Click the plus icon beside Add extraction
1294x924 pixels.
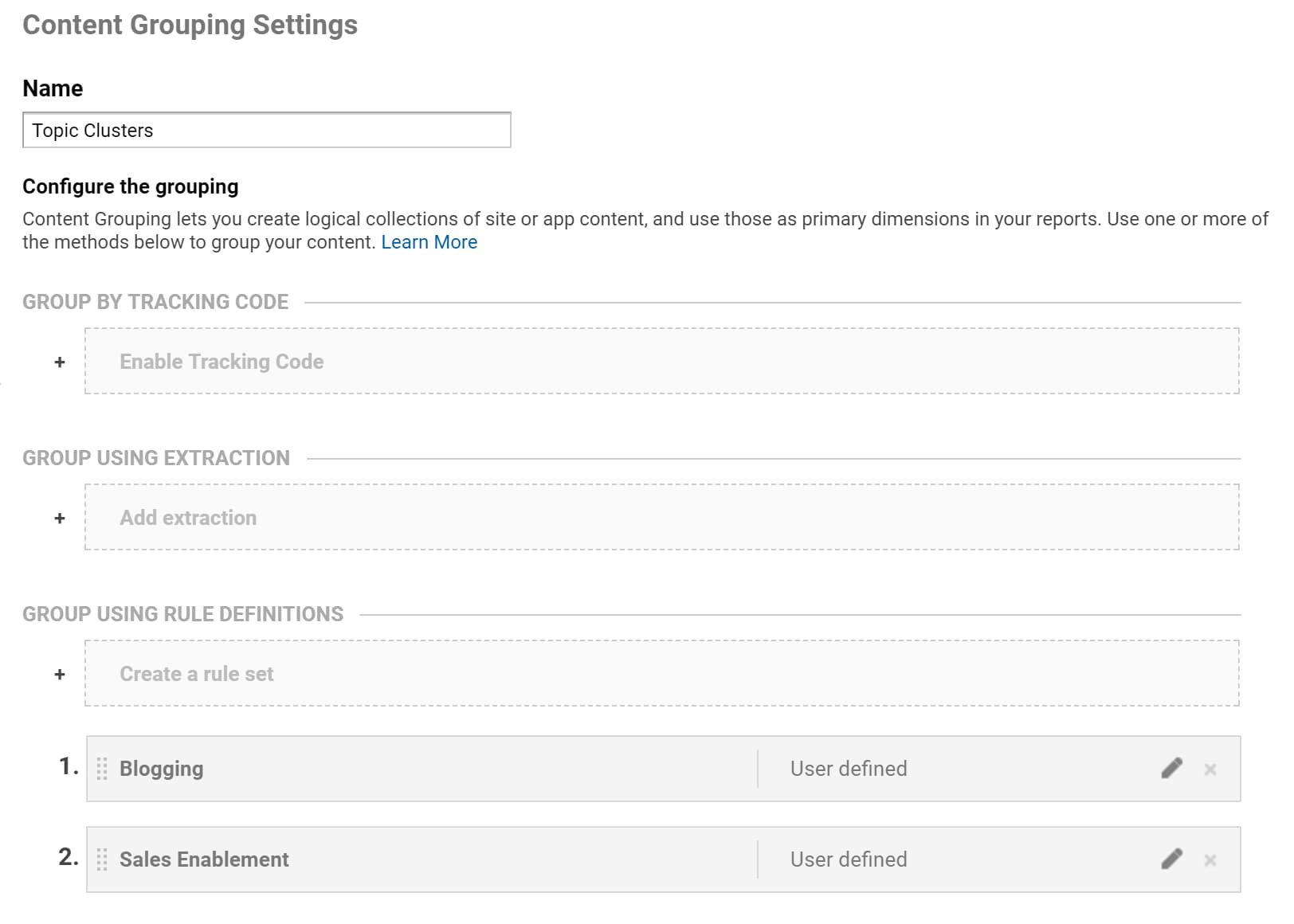pyautogui.click(x=60, y=519)
